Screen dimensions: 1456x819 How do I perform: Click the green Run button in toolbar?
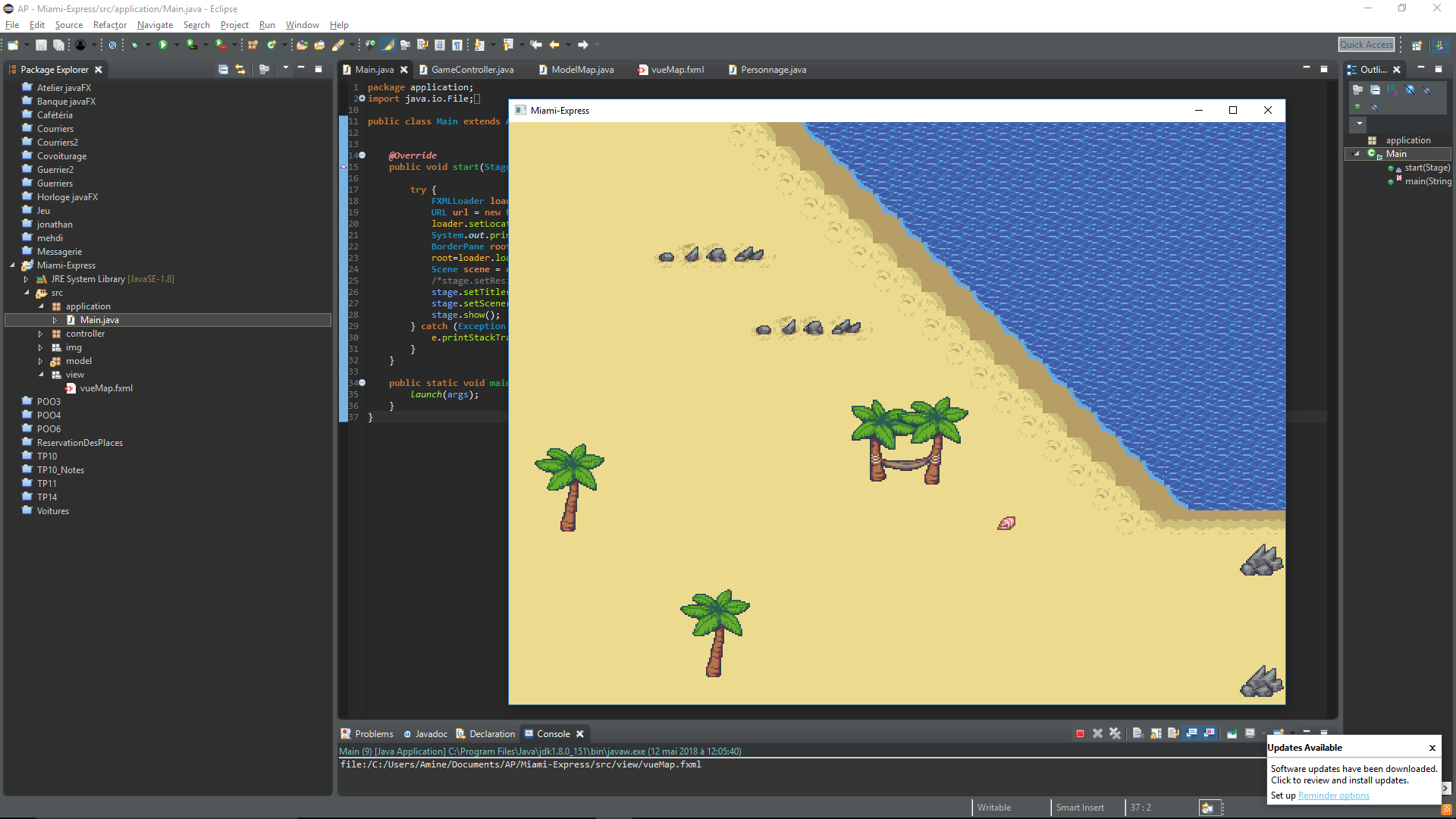pos(162,45)
